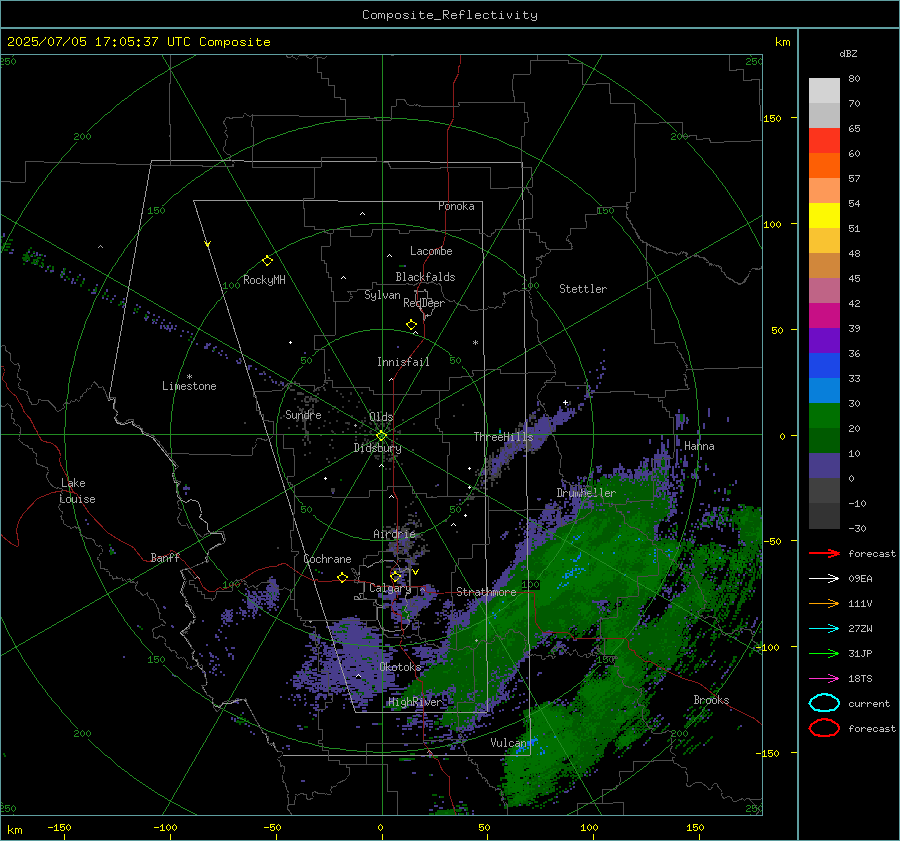
Task: Click the HighRiver label
Action: (x=415, y=702)
